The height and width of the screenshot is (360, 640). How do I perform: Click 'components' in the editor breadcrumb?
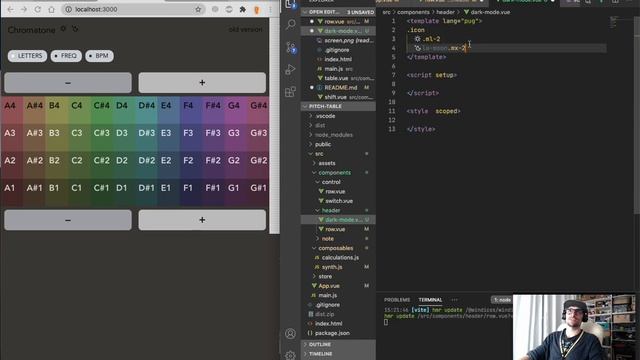(413, 12)
